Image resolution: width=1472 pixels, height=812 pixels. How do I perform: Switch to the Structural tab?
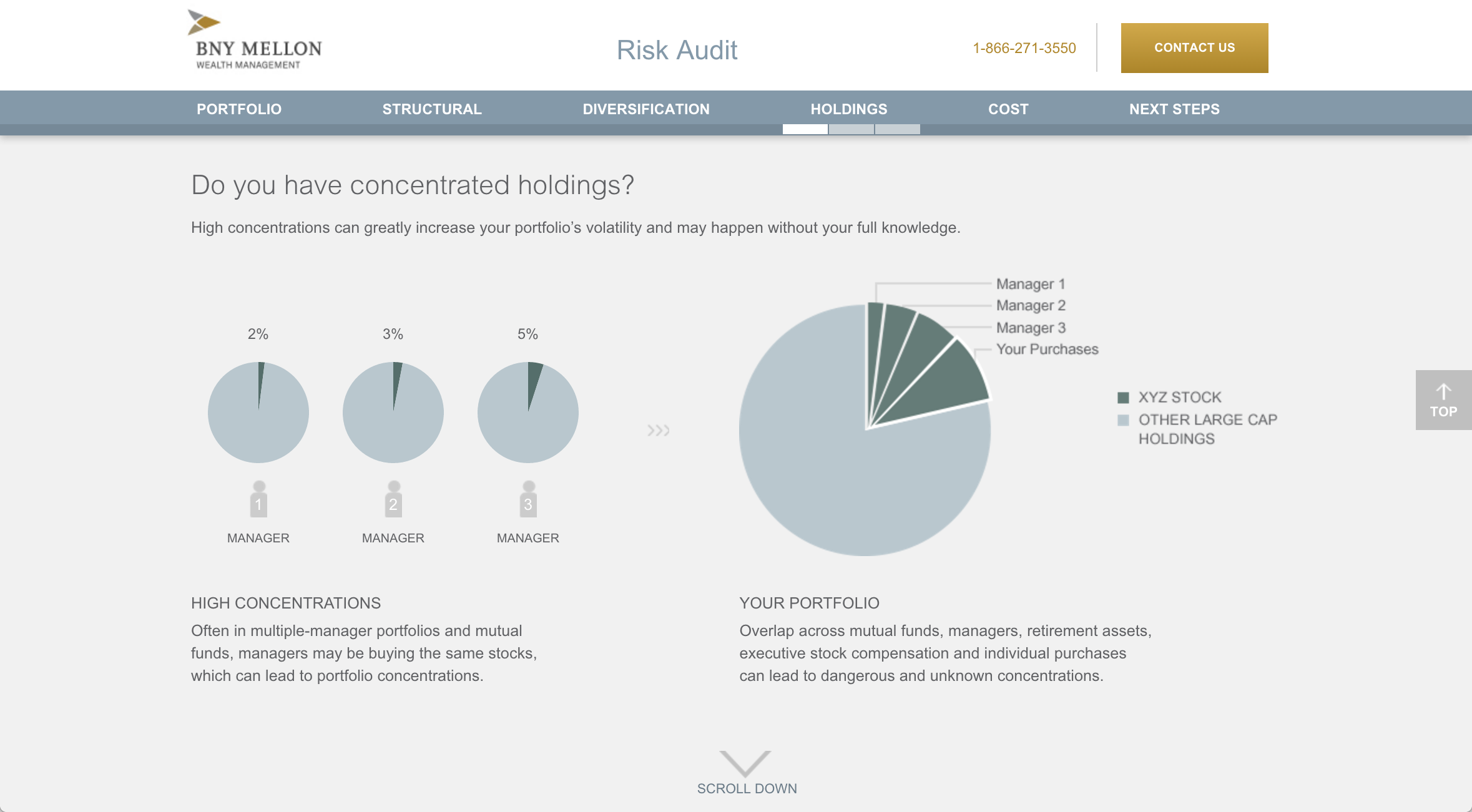point(432,109)
